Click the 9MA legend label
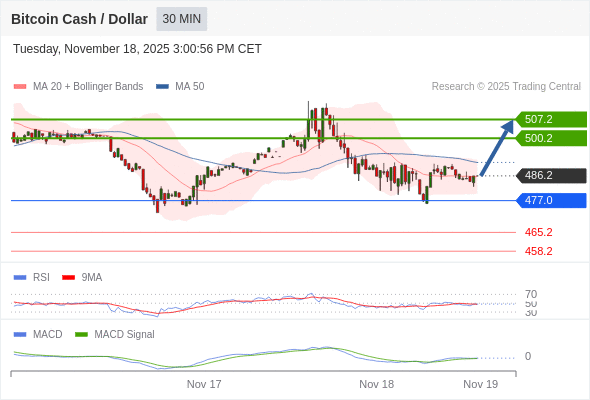 tap(92, 278)
